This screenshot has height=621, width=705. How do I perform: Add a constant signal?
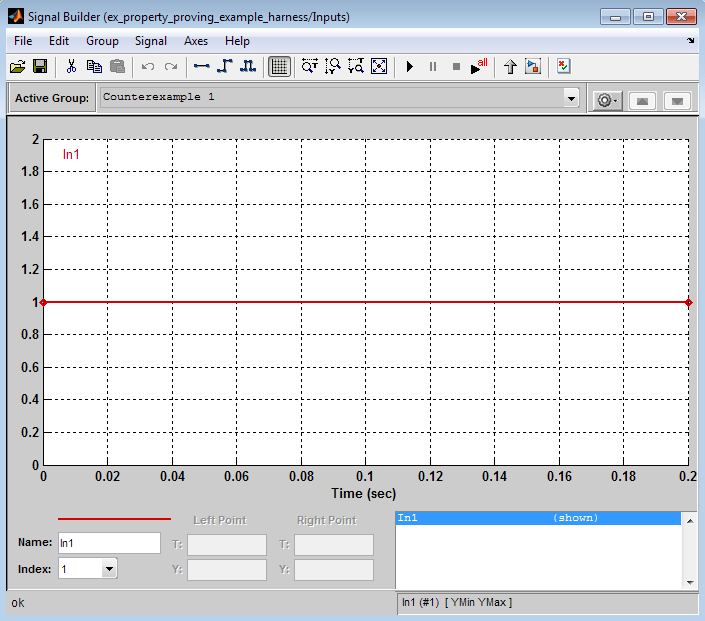point(201,67)
